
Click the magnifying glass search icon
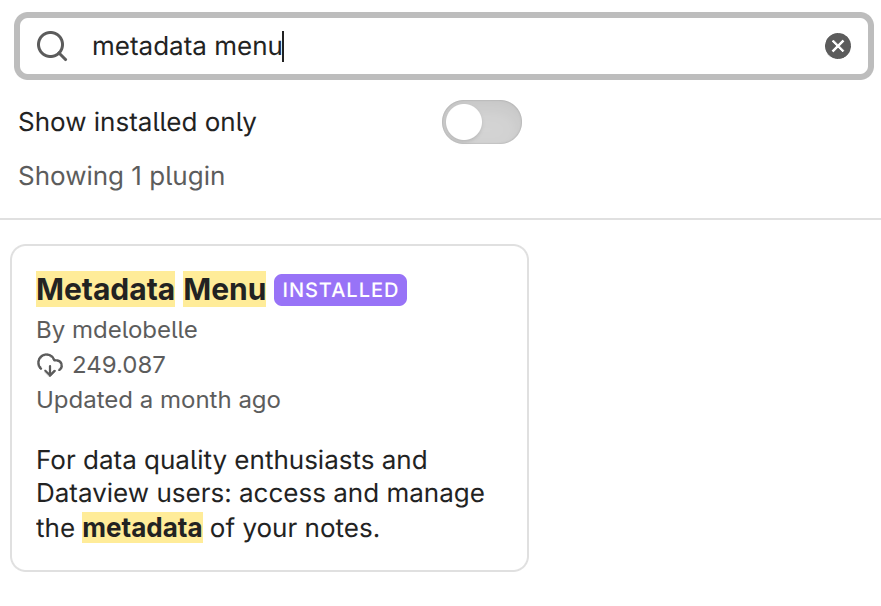51,45
